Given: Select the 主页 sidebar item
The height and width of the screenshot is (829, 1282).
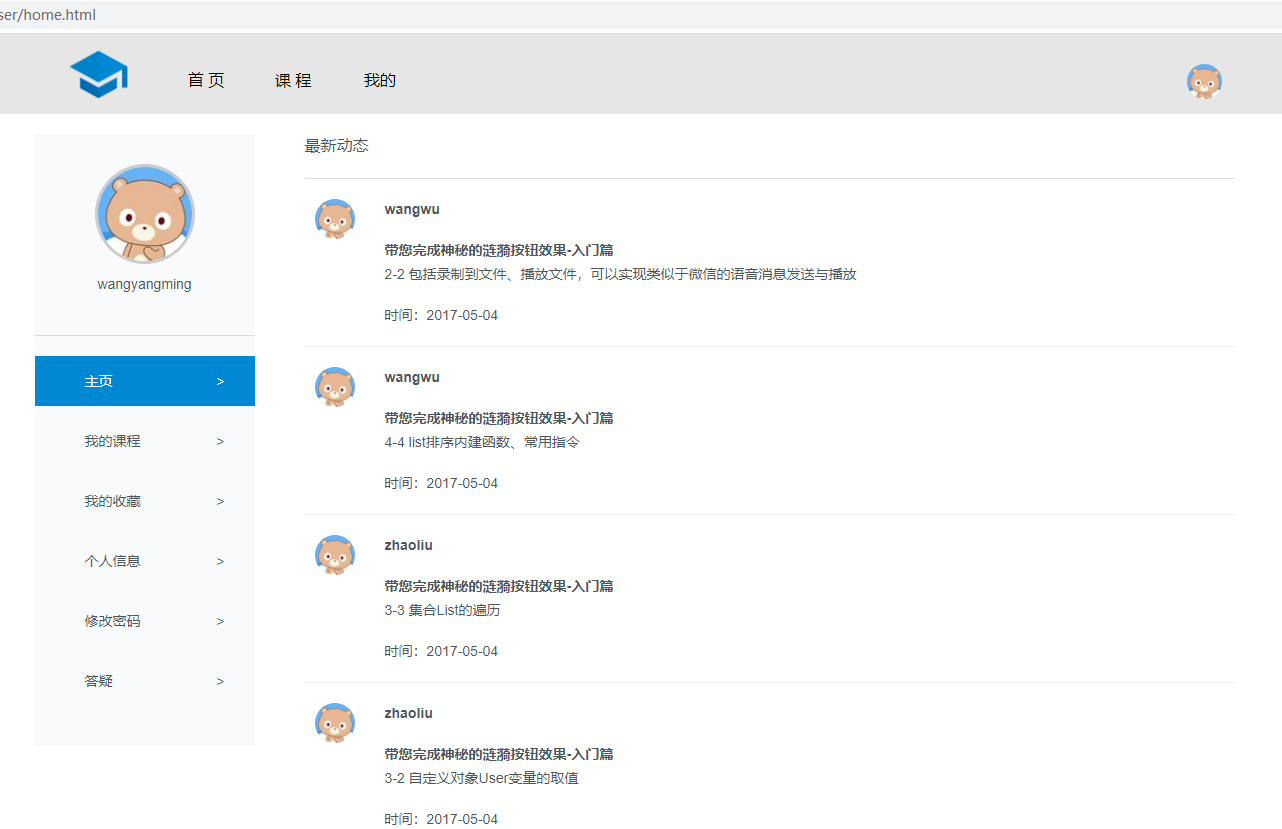Looking at the screenshot, I should click(x=145, y=381).
